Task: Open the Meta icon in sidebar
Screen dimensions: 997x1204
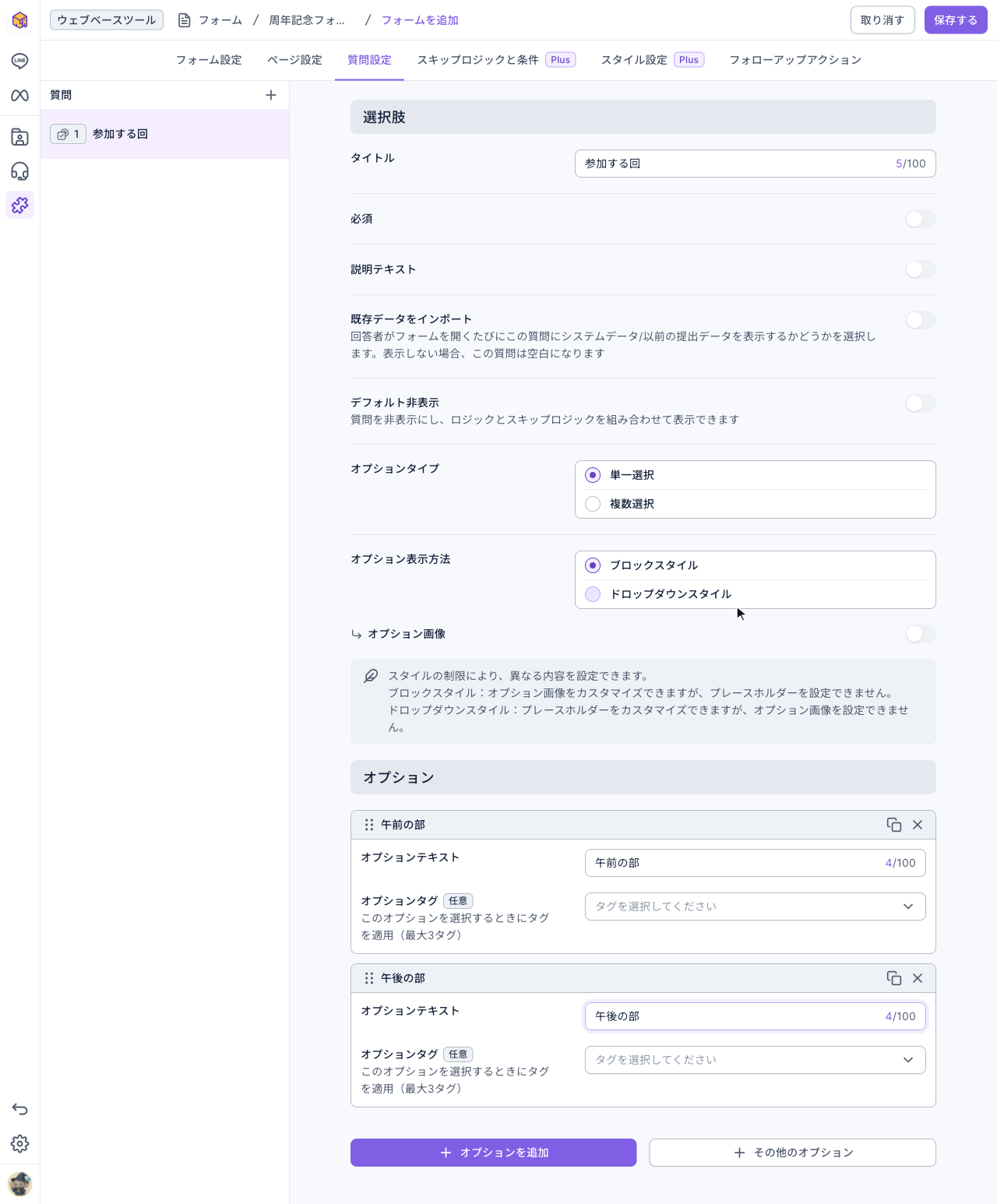Action: pyautogui.click(x=19, y=95)
